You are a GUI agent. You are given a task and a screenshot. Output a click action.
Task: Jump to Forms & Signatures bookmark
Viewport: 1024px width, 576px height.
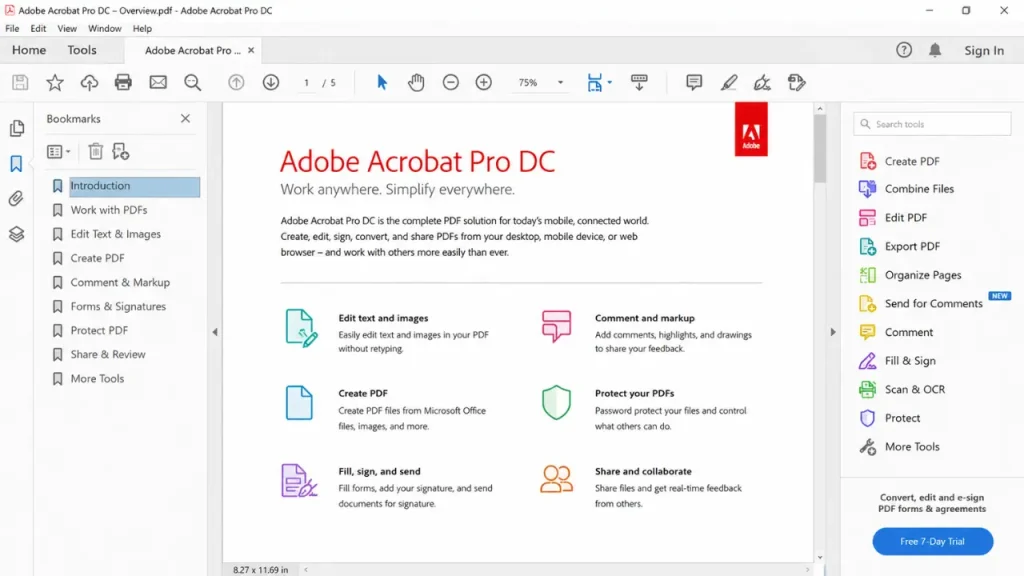point(118,306)
